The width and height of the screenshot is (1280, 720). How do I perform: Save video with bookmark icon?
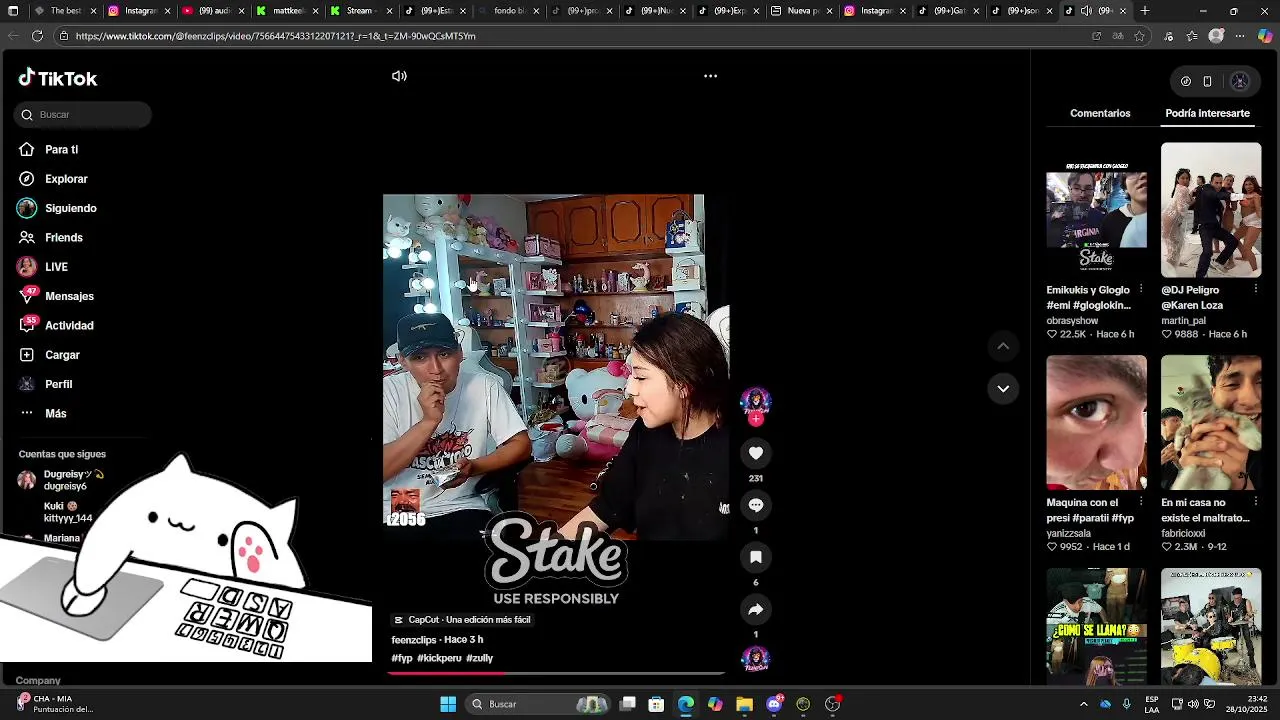(x=756, y=557)
